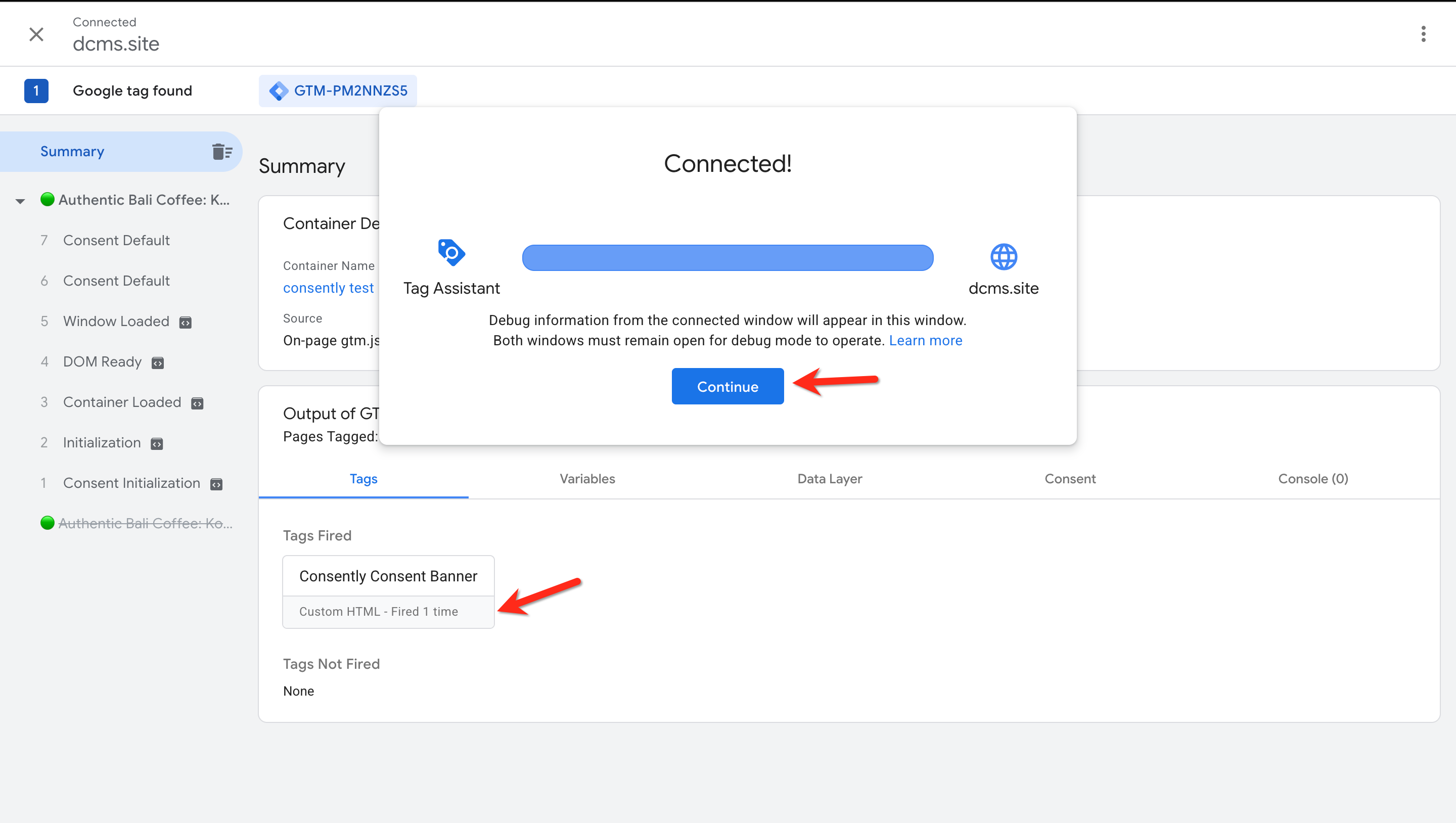Click the blue connection progress bar
Screen dimensions: 1456x823
[x=727, y=258]
